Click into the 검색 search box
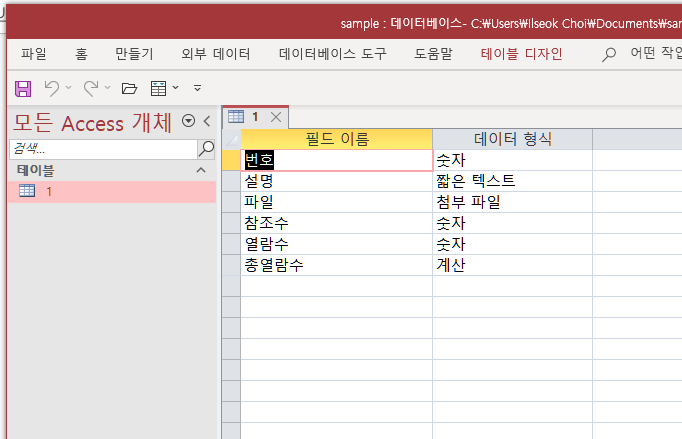Screen dimensions: 682x439 [x=103, y=149]
